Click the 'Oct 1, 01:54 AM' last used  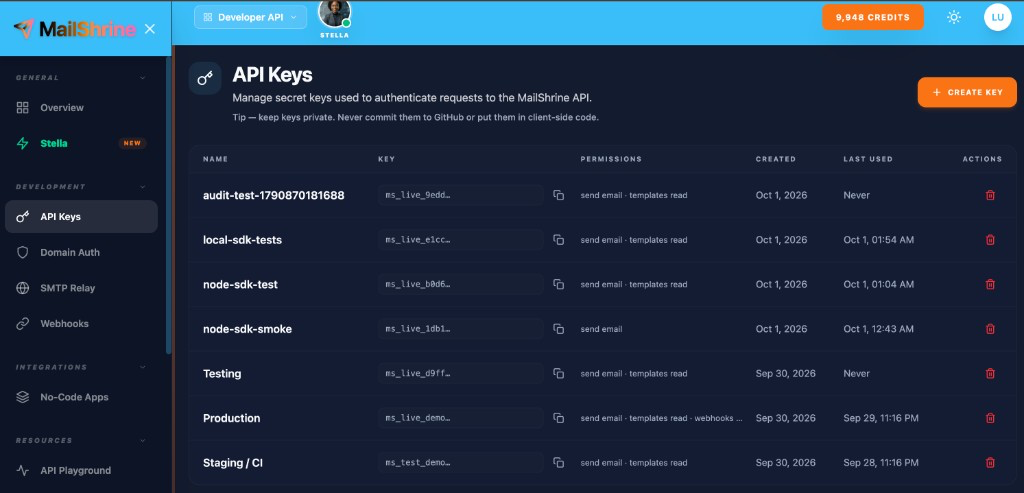[x=878, y=240]
